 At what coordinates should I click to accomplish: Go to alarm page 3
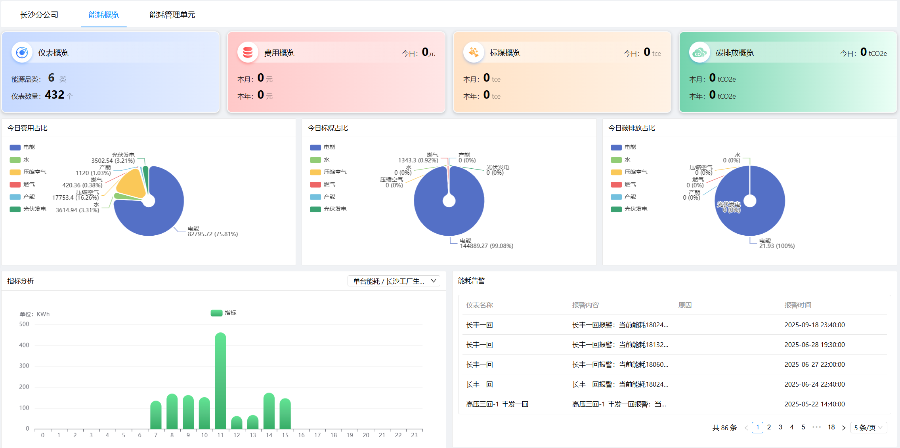coord(780,427)
